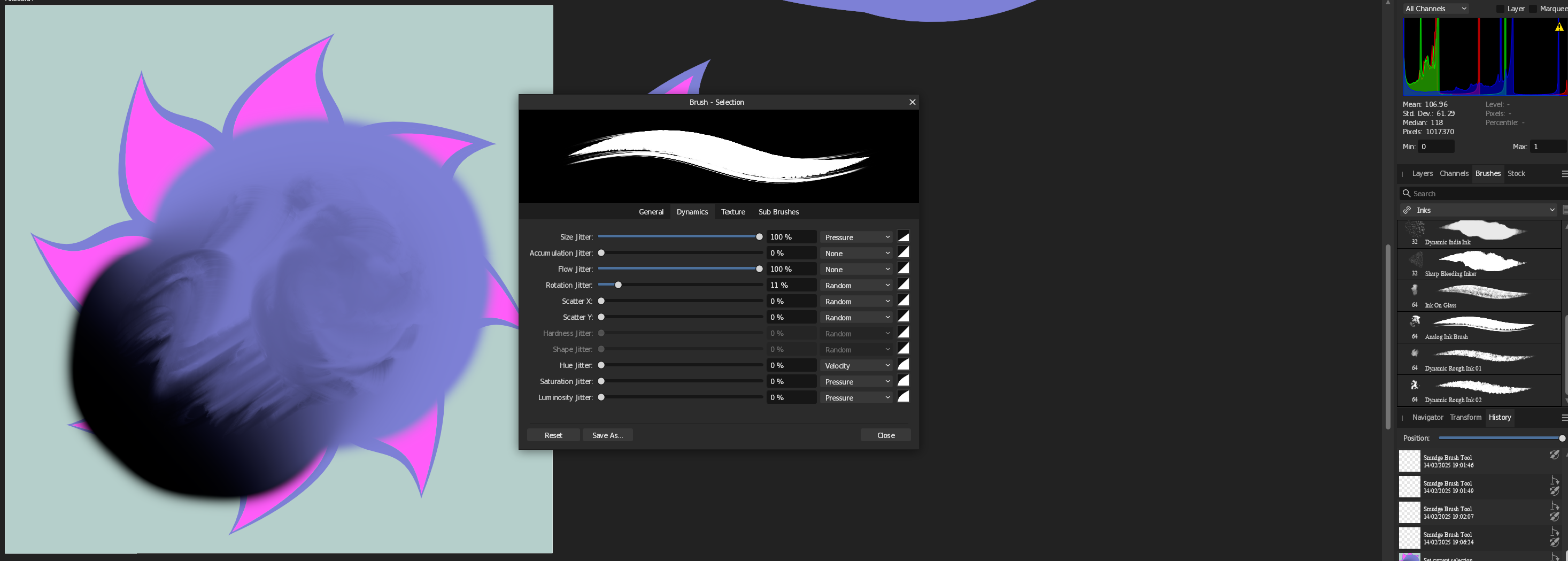1568x561 pixels.
Task: Click the Rotation Jitter slider handle
Action: pos(619,285)
